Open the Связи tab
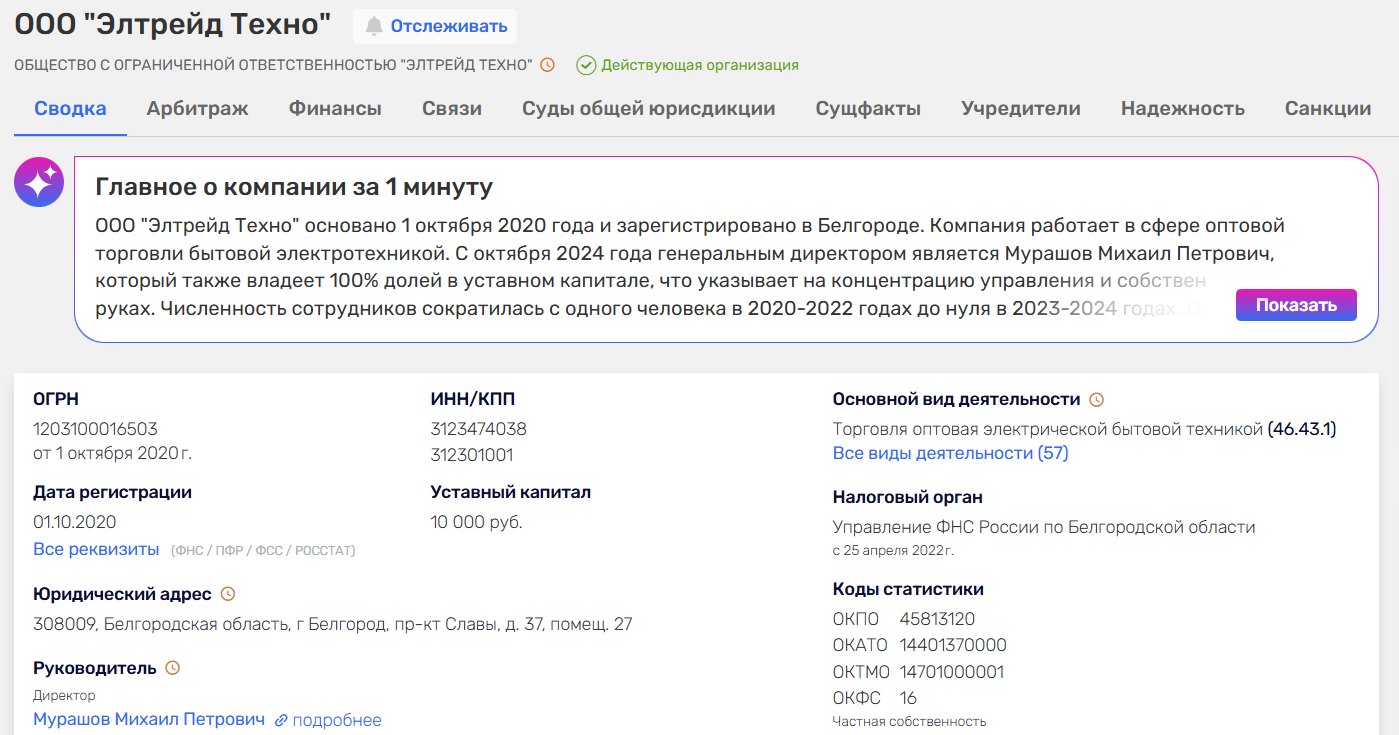The image size is (1399, 735). (452, 108)
